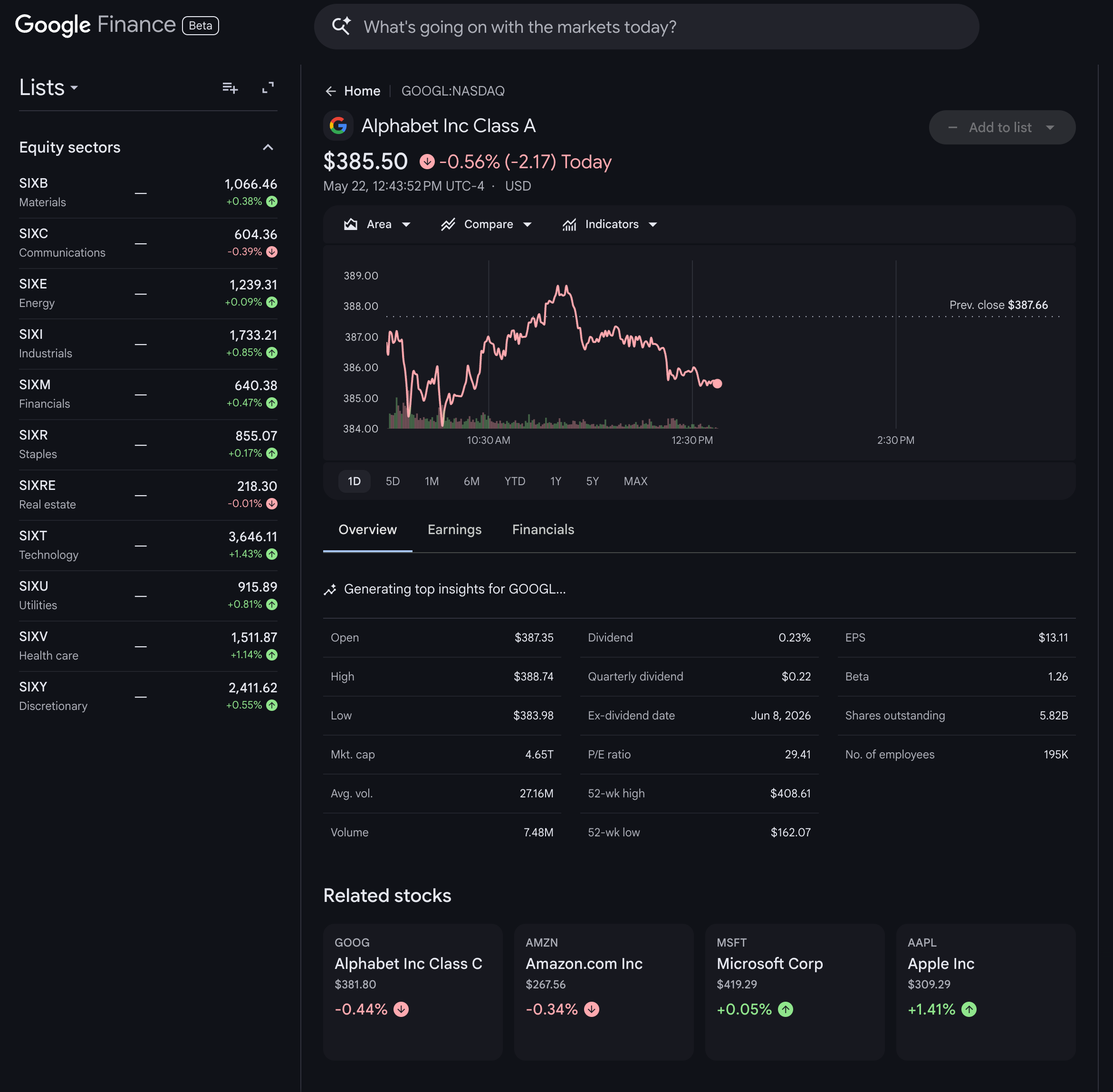
Task: Click red down arrow on GOOG card
Action: pos(401,1009)
